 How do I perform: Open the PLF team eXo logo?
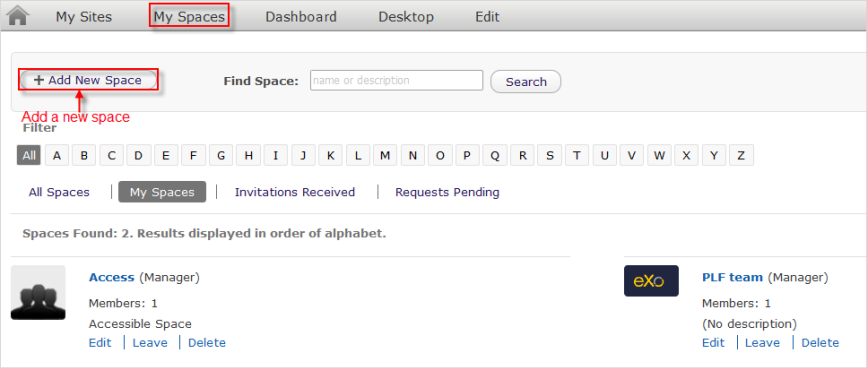(x=651, y=281)
